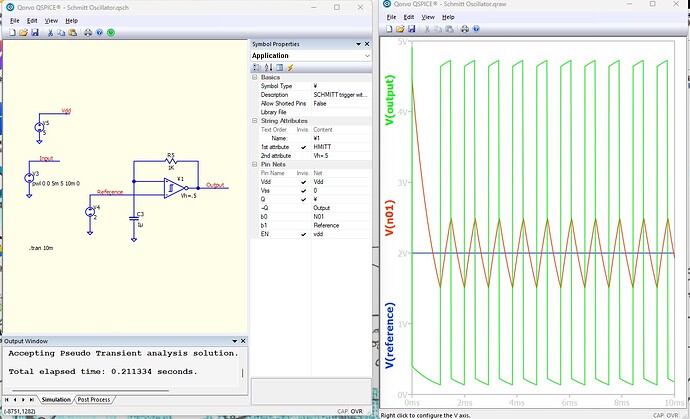
Task: Open View menu in waveform window
Action: pyautogui.click(x=428, y=17)
